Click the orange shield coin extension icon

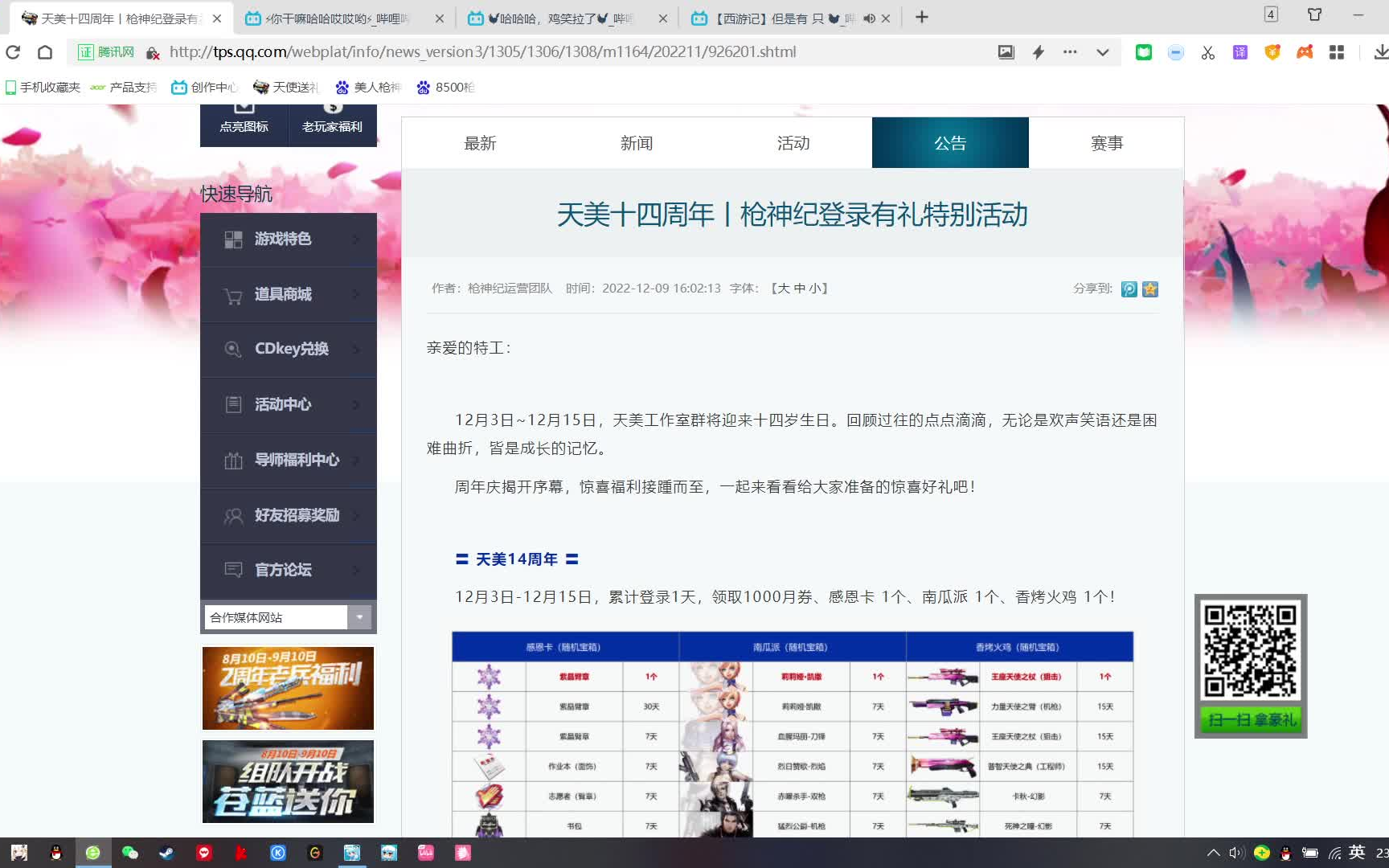(1272, 52)
